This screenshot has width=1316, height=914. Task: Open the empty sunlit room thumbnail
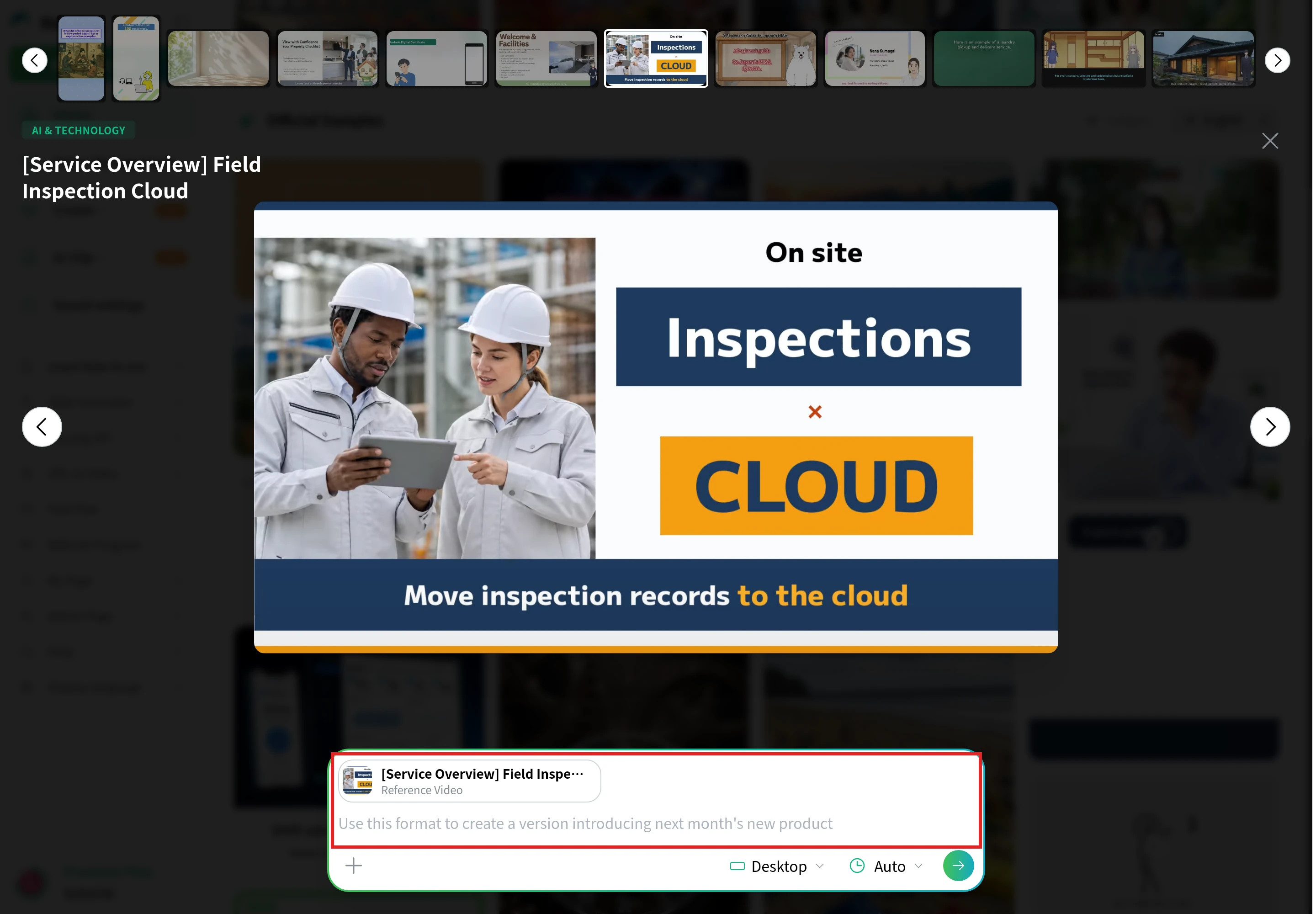tap(218, 58)
